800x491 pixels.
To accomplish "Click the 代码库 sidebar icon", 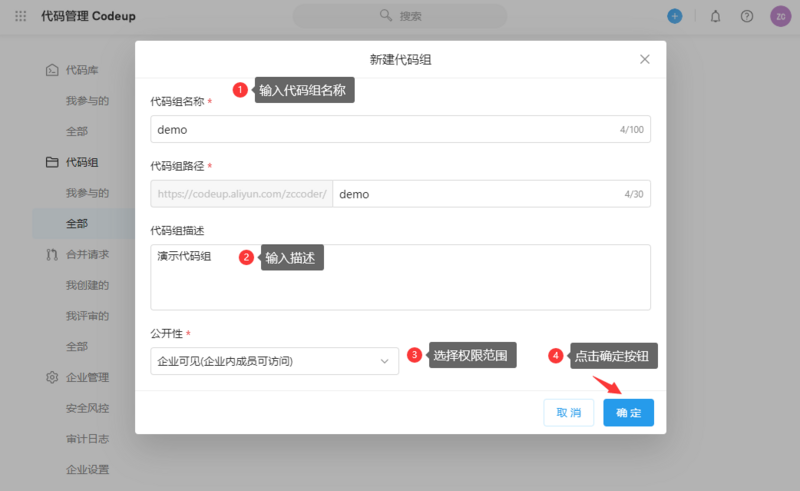I will tap(52, 70).
